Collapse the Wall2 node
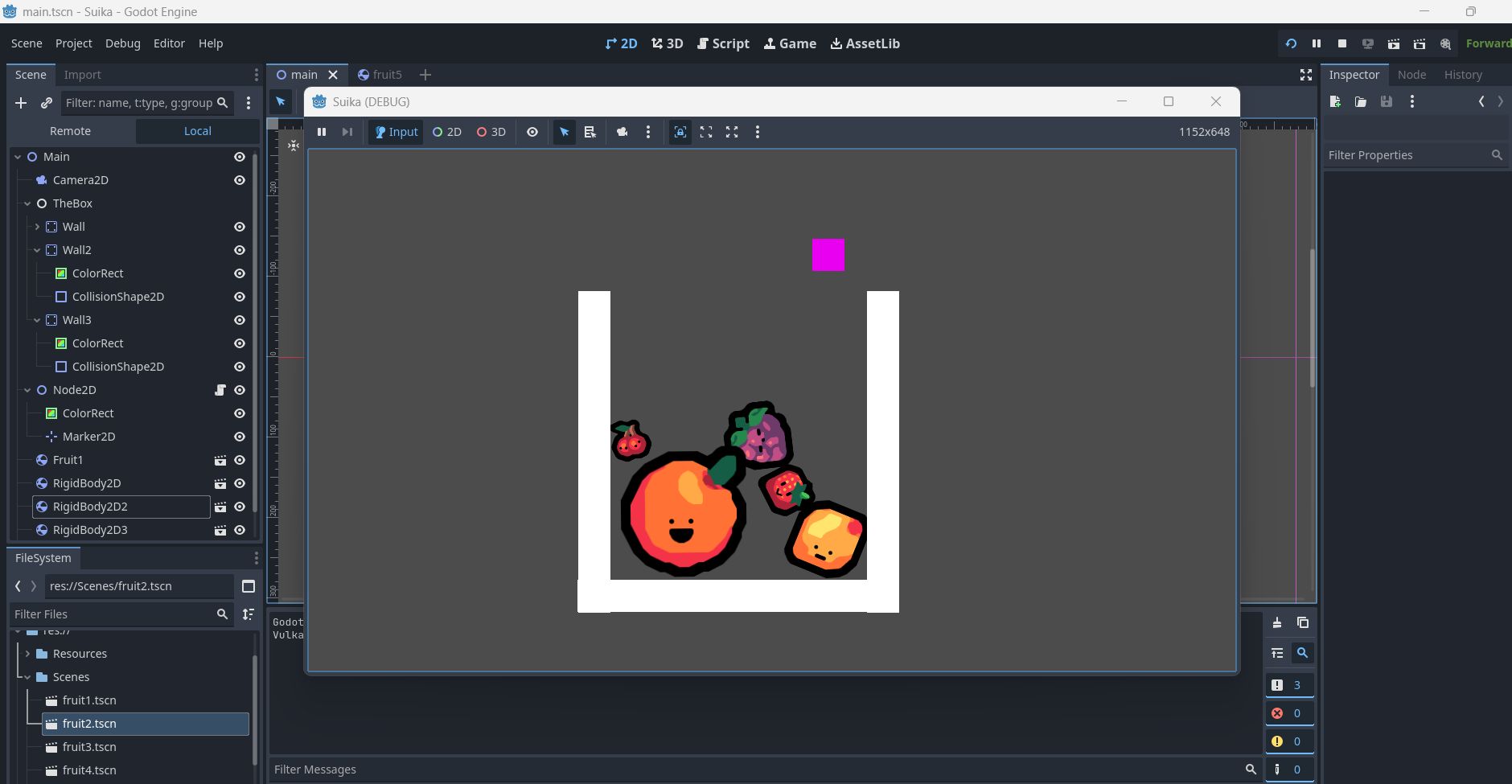The width and height of the screenshot is (1512, 784). pyautogui.click(x=37, y=250)
